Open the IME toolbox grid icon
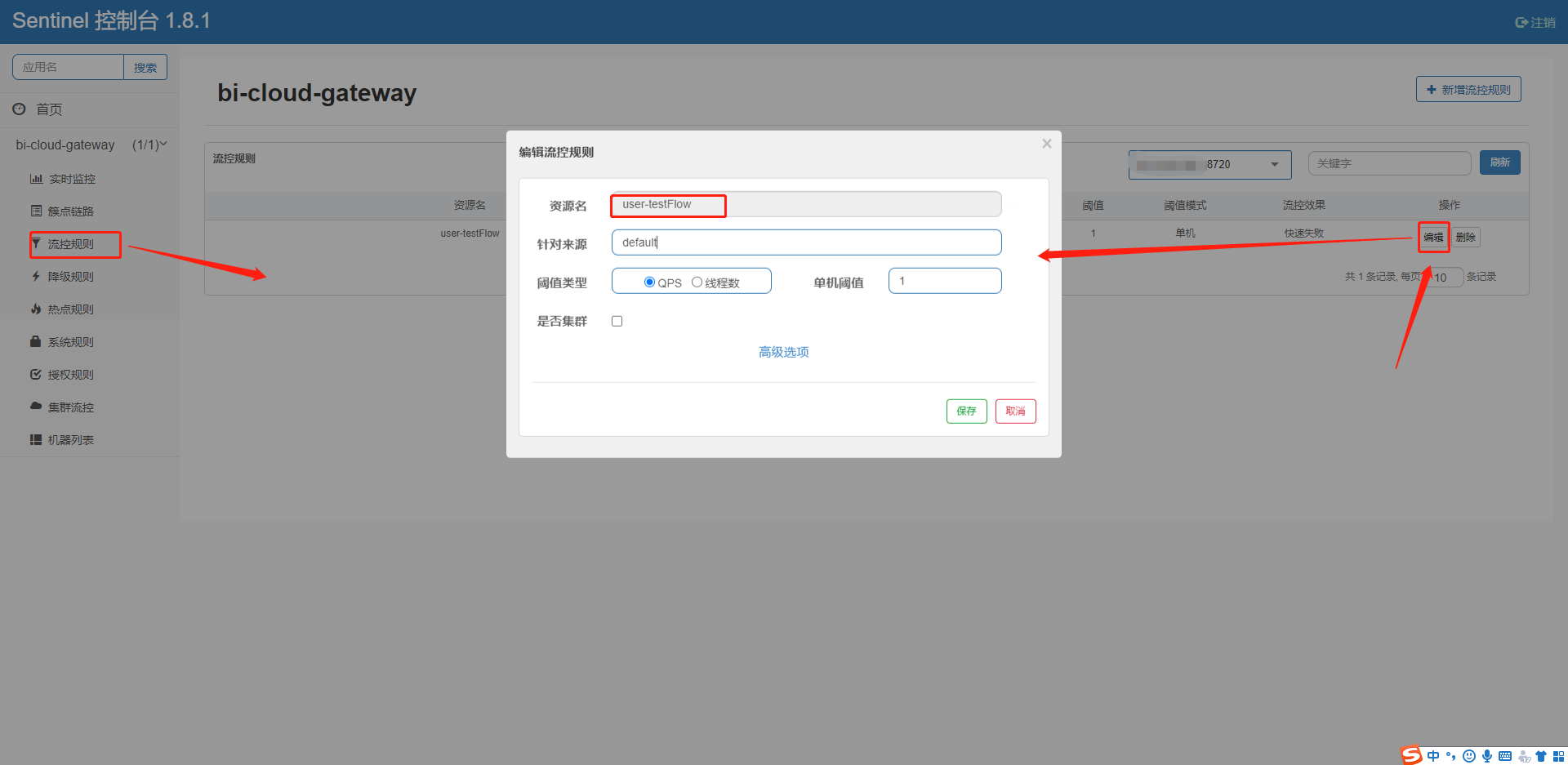The image size is (1568, 765). pyautogui.click(x=1559, y=756)
